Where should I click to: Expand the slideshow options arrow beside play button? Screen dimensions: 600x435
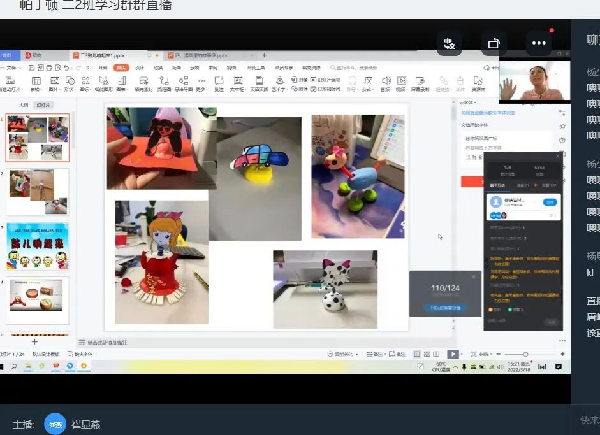(461, 354)
